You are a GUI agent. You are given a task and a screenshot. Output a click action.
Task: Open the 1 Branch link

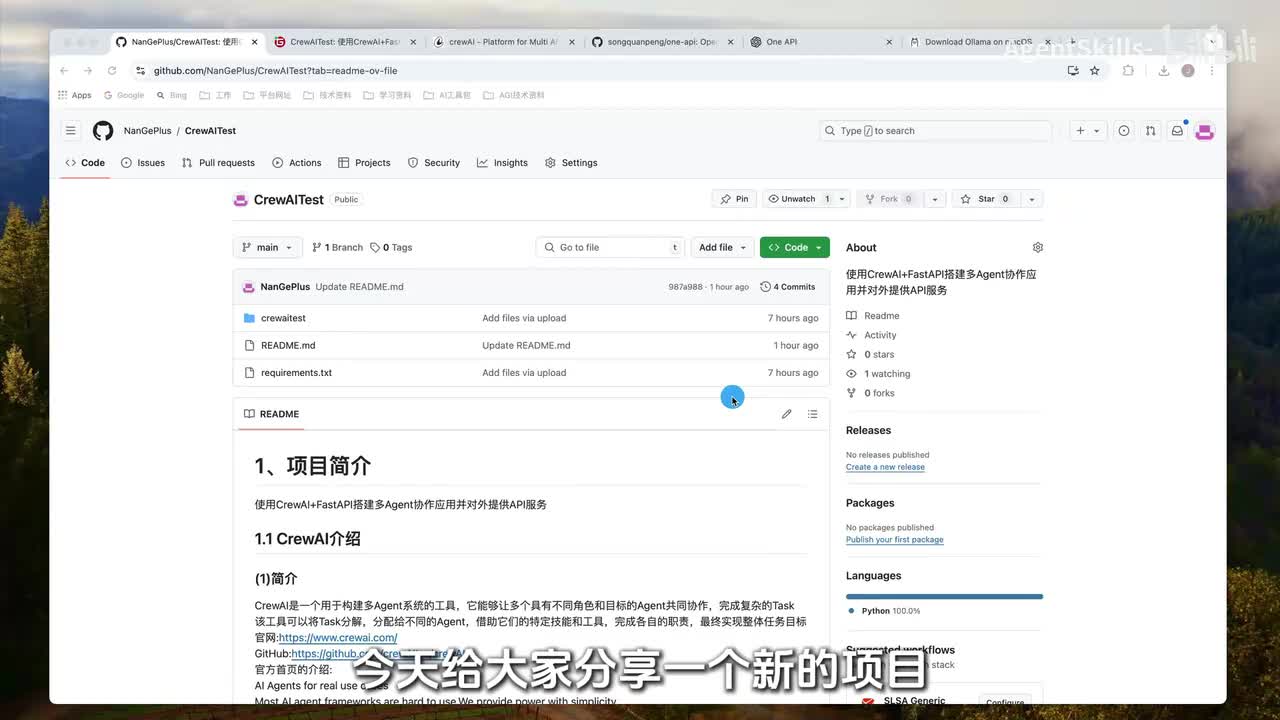[x=337, y=247]
